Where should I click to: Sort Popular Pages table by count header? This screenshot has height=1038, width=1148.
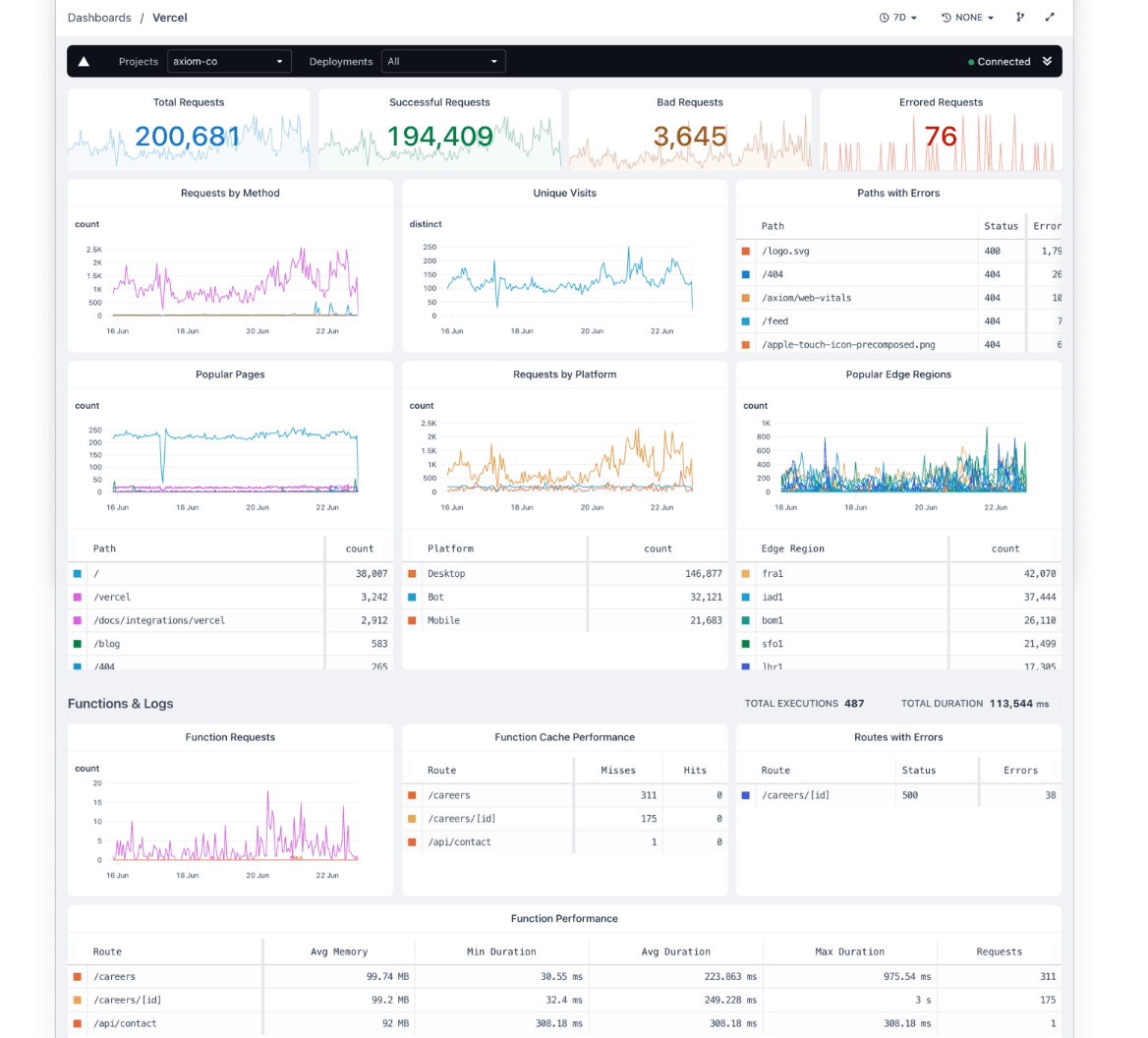pos(360,548)
